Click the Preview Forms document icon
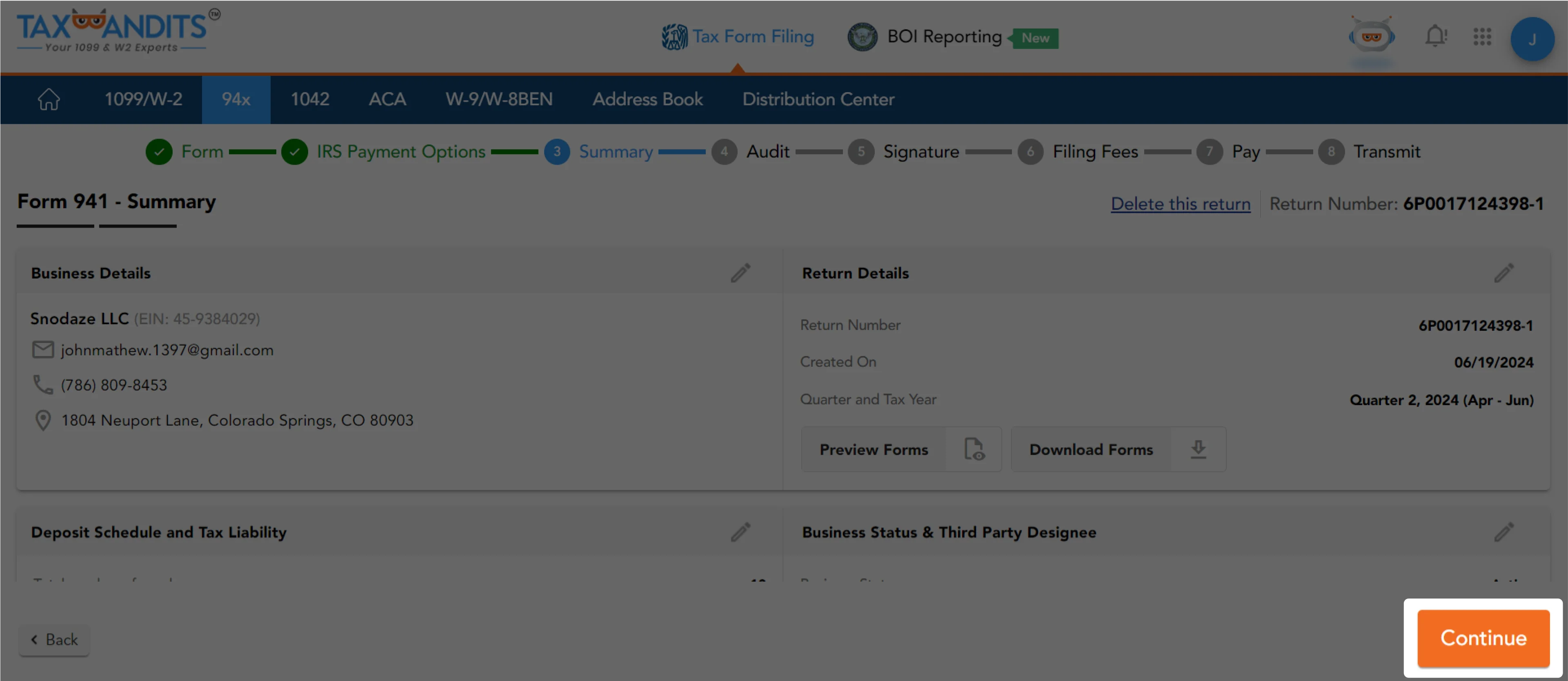 [x=974, y=449]
